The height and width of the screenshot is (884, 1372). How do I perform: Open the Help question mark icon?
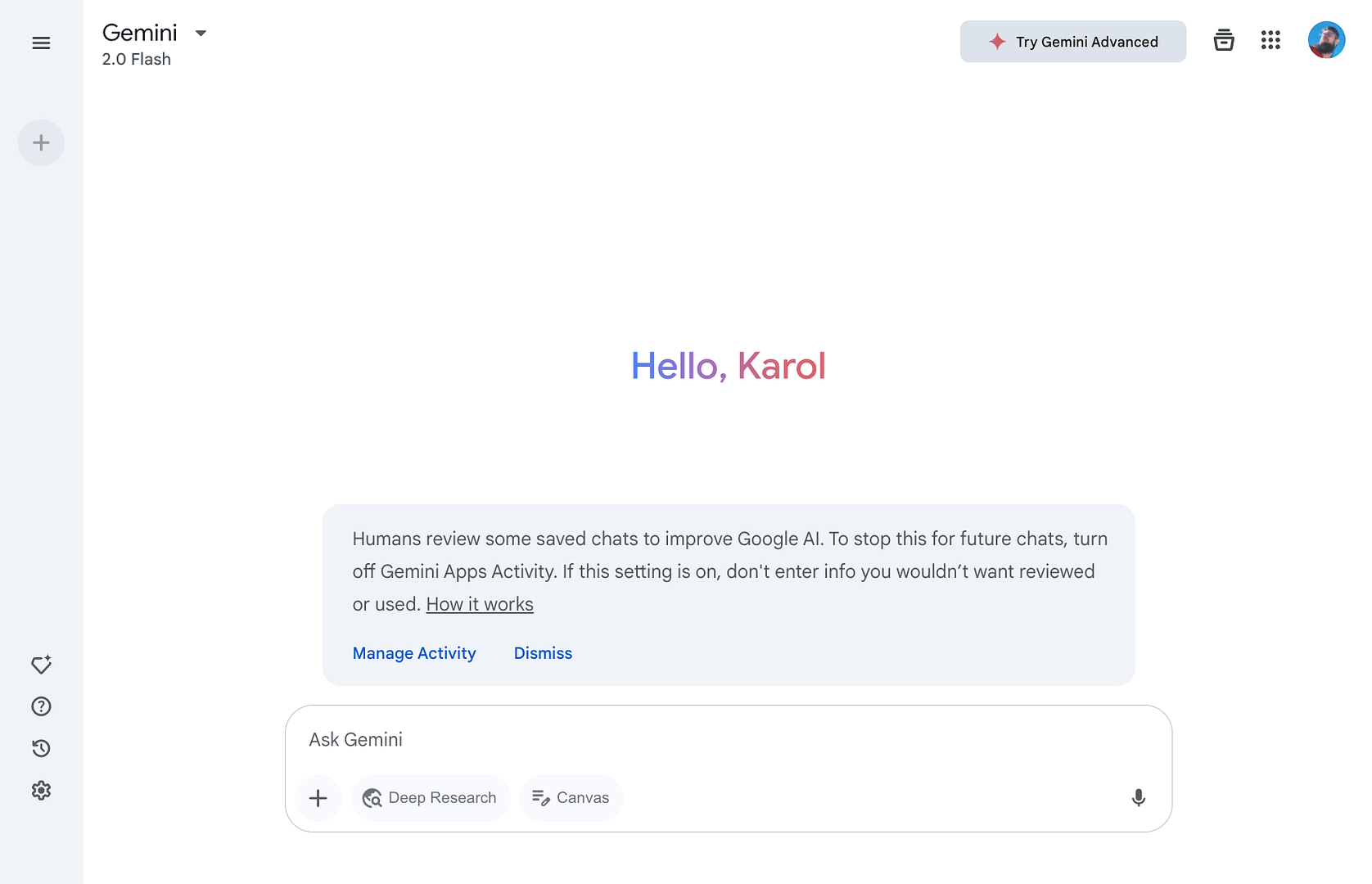pyautogui.click(x=41, y=706)
